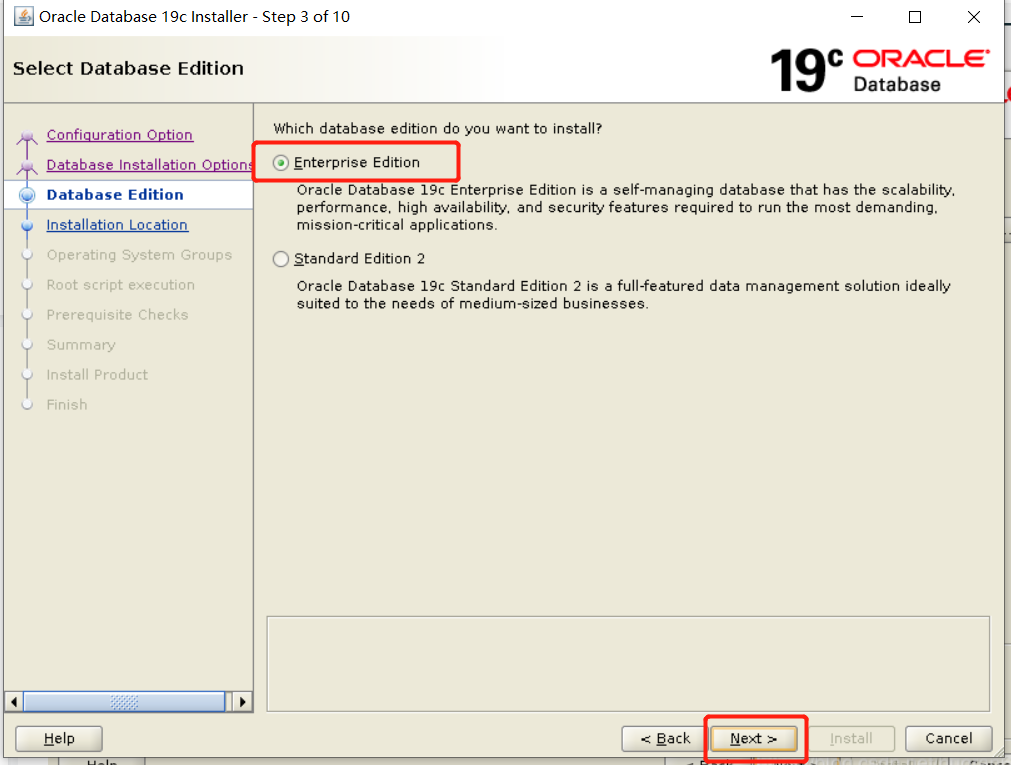Click the Database Edition current step bullet
The image size is (1011, 765).
(27, 195)
